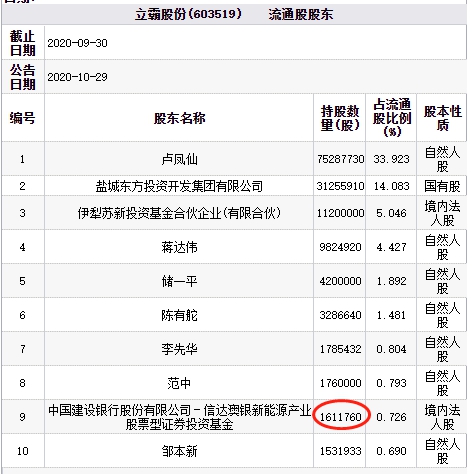Select share count 1760000

(x=340, y=383)
